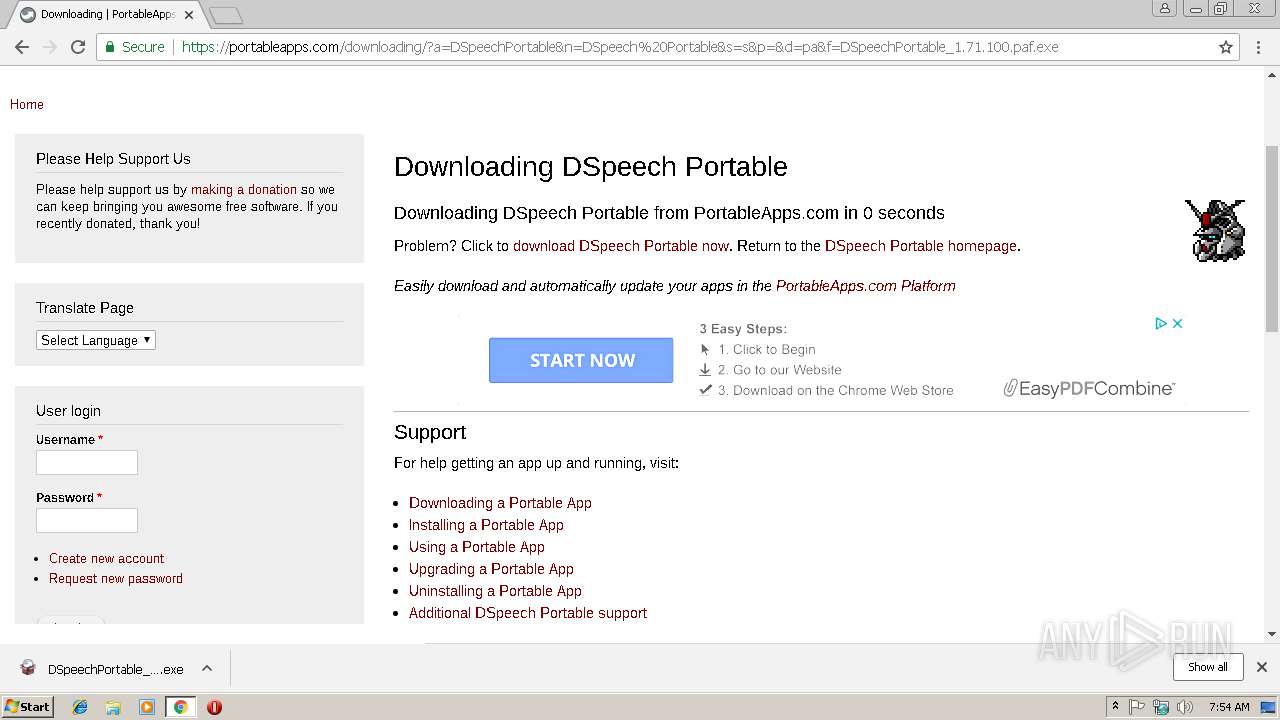
Task: Return to DSpeech Portable homepage link
Action: pos(921,246)
